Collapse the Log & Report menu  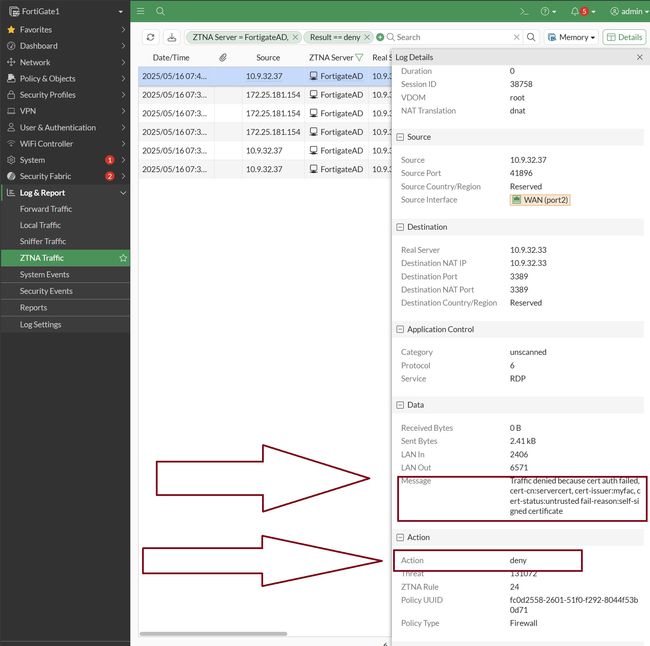(65, 193)
